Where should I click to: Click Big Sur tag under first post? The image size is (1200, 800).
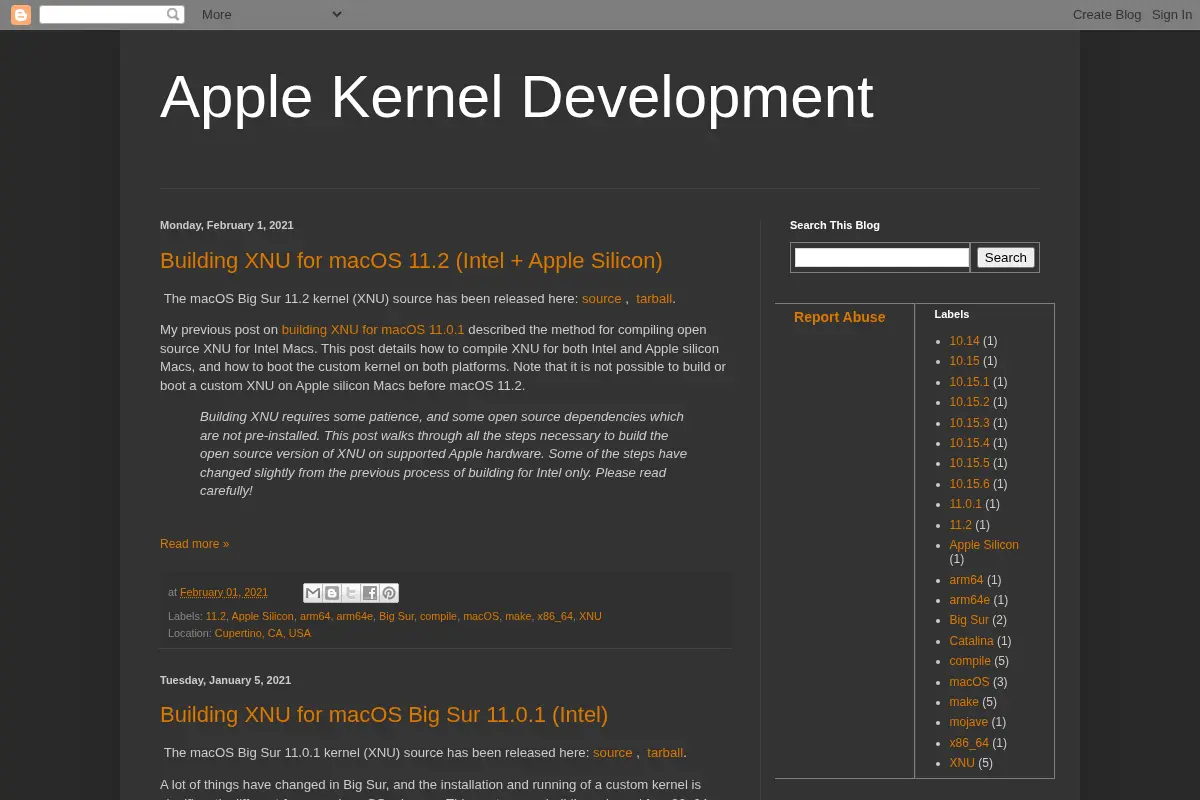[396, 616]
